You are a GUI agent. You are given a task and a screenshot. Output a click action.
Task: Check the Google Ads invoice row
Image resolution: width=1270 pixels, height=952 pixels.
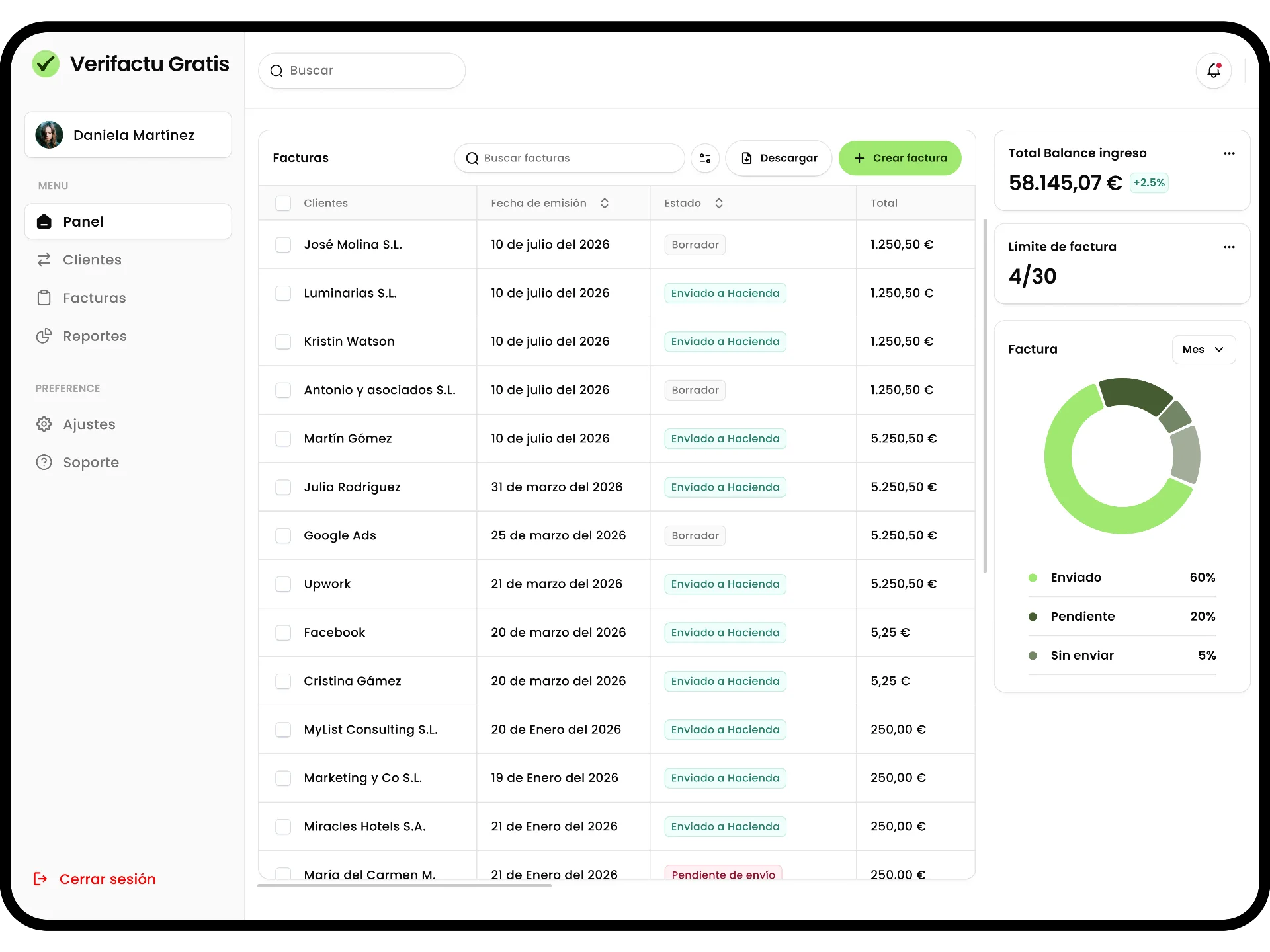[x=283, y=535]
